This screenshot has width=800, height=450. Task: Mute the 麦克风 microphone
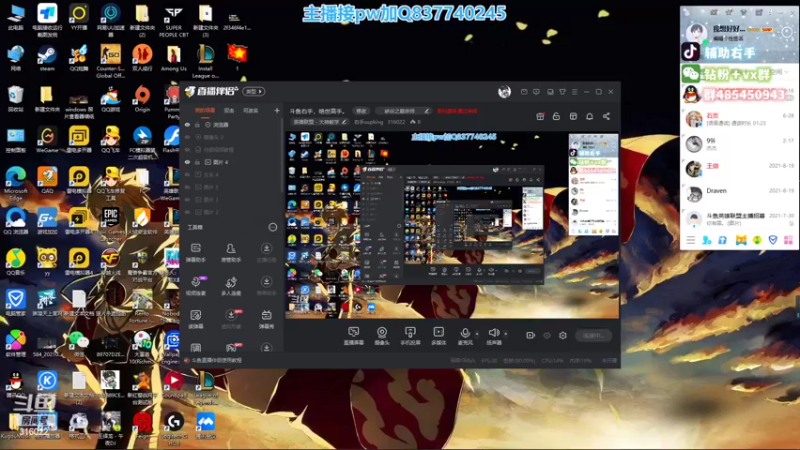(465, 336)
